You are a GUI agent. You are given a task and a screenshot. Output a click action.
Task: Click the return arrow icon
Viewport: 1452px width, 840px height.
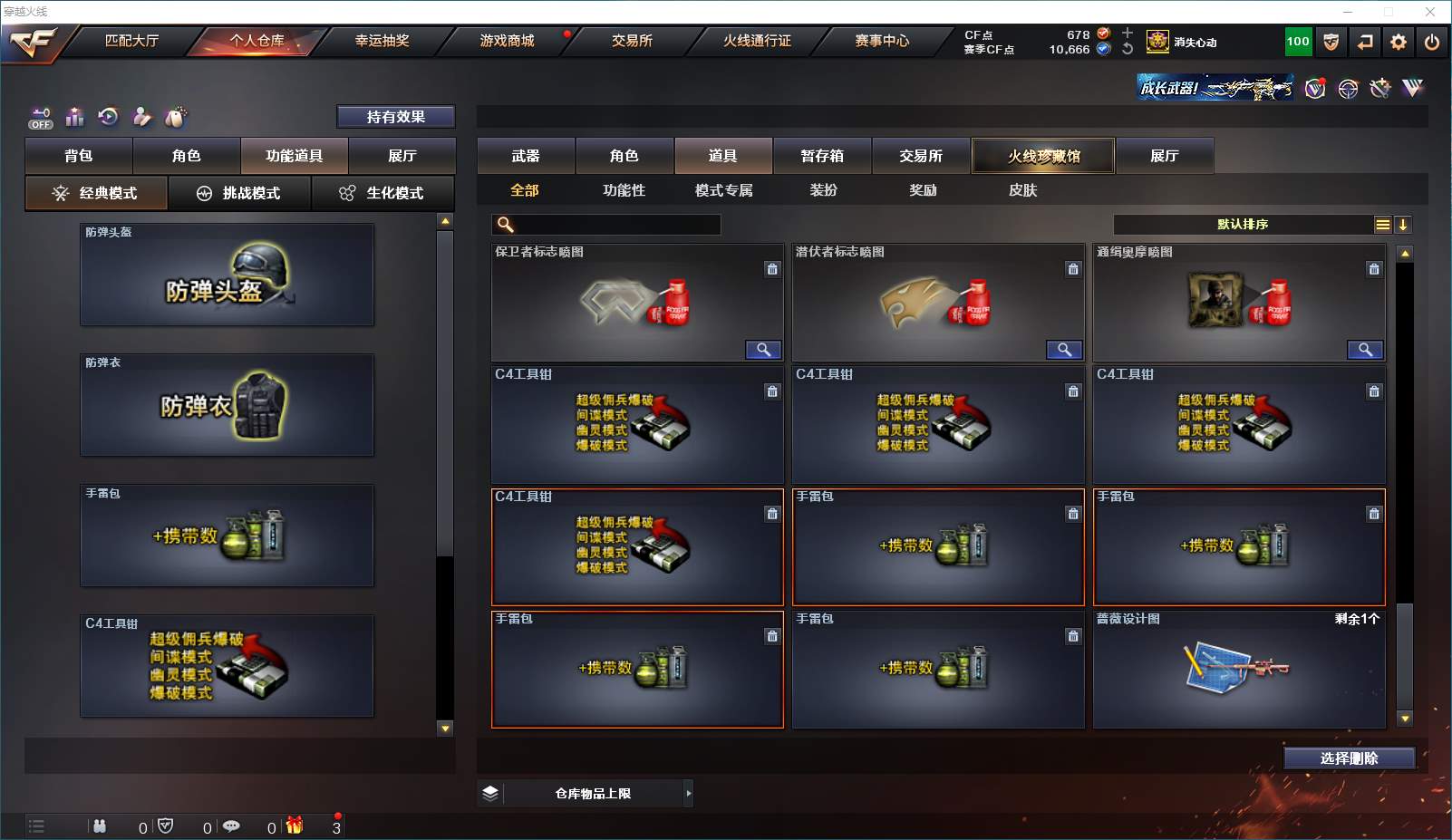(x=1365, y=42)
